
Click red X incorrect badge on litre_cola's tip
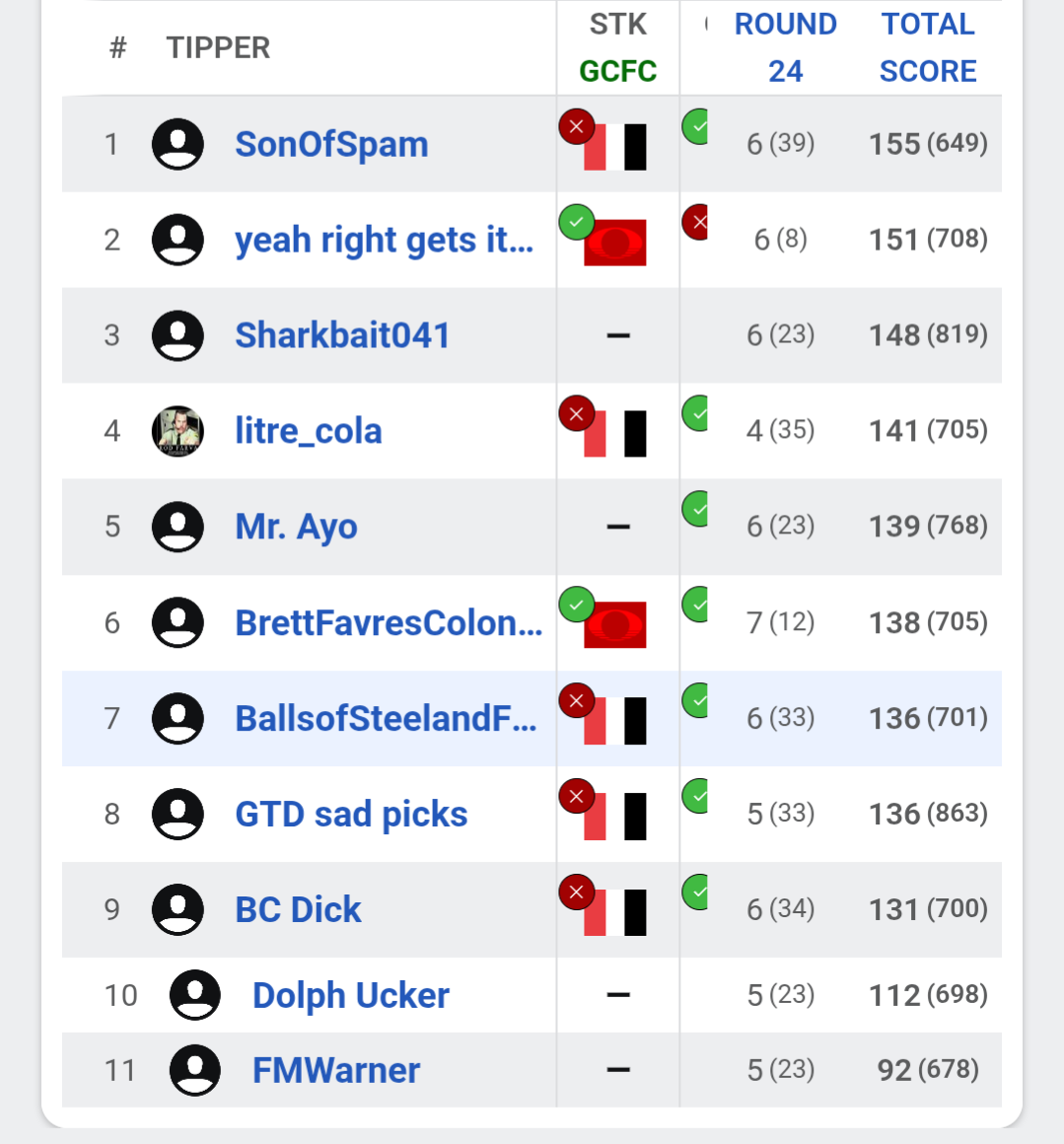576,413
